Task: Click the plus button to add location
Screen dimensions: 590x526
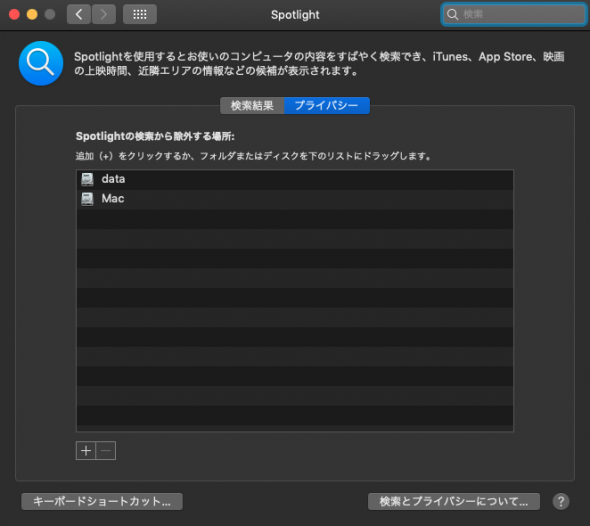Action: [86, 450]
